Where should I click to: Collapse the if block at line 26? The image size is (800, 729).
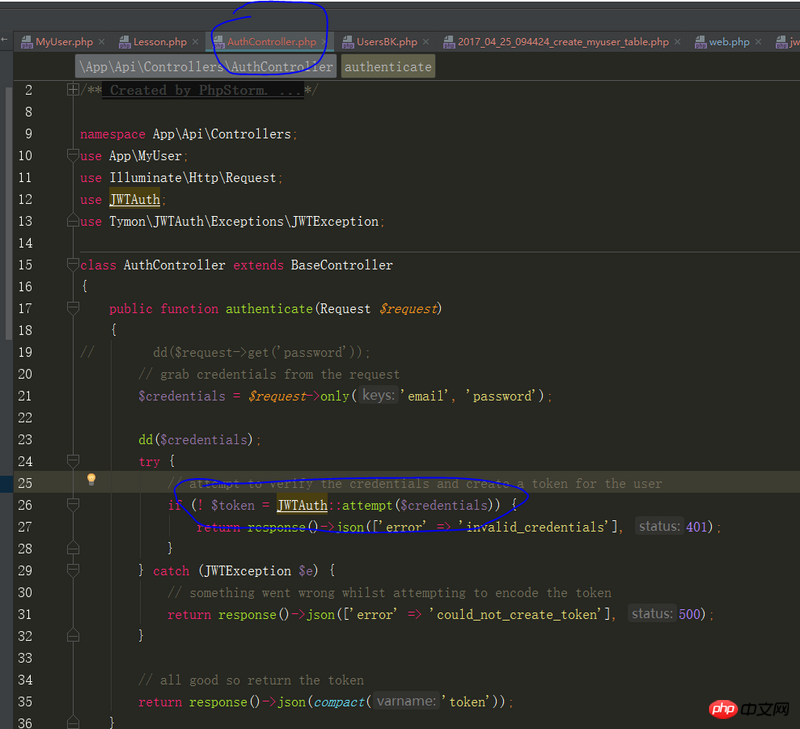point(73,505)
